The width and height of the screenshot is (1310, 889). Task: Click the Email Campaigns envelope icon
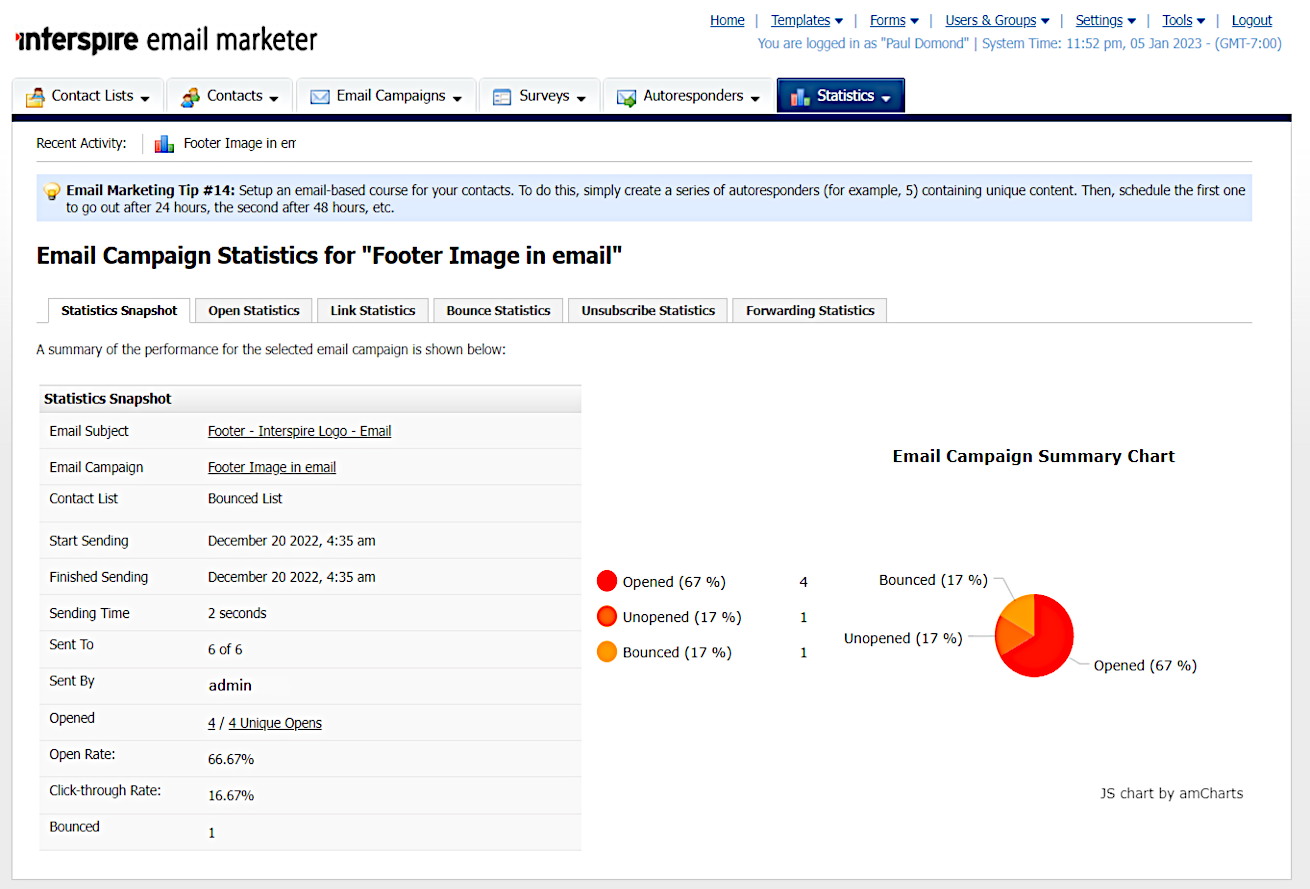(x=320, y=97)
